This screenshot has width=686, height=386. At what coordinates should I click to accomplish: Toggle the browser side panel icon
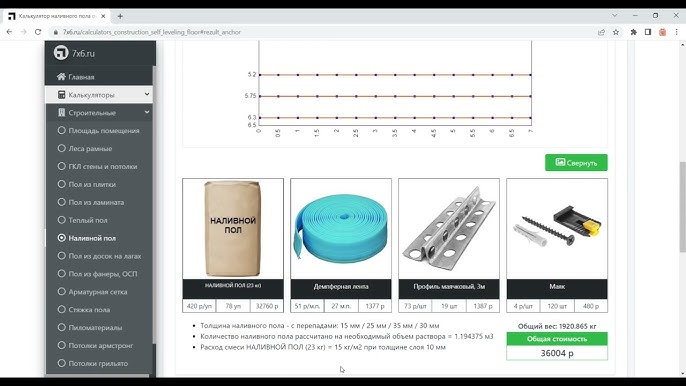click(x=648, y=32)
